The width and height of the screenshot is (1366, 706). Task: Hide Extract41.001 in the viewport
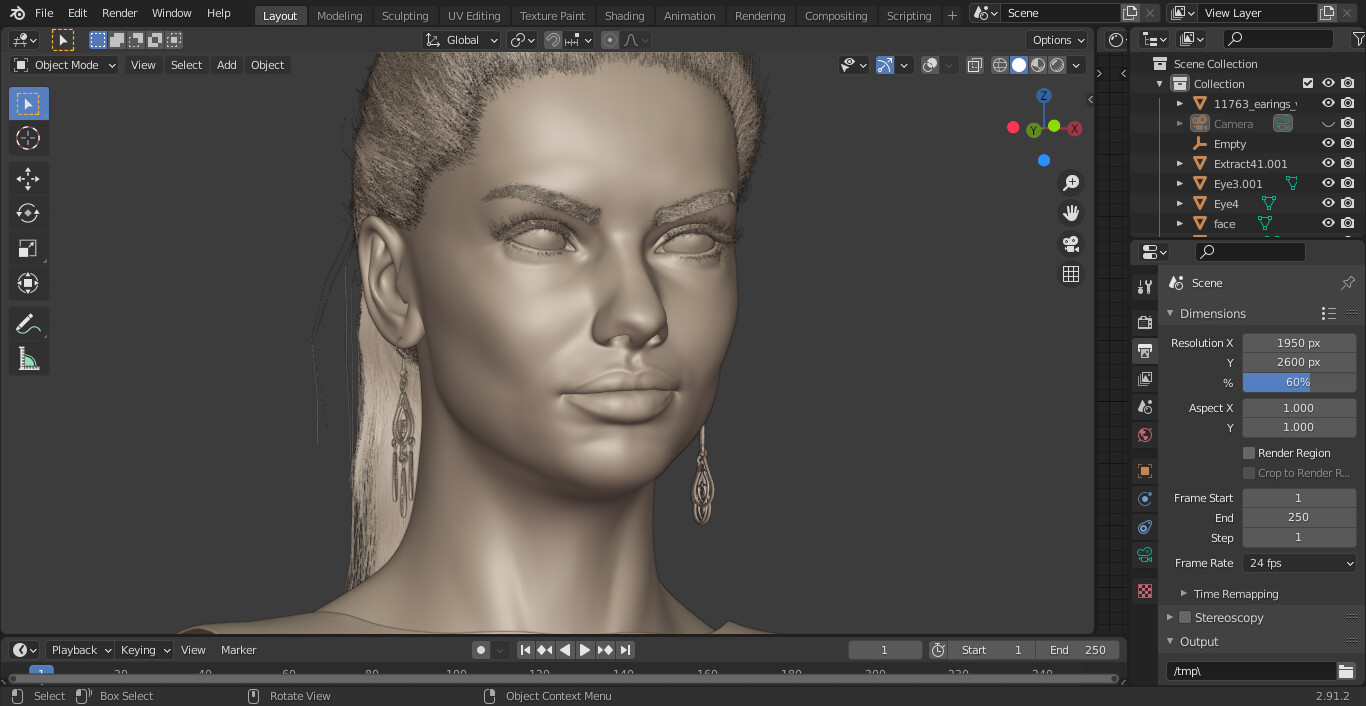coord(1329,163)
